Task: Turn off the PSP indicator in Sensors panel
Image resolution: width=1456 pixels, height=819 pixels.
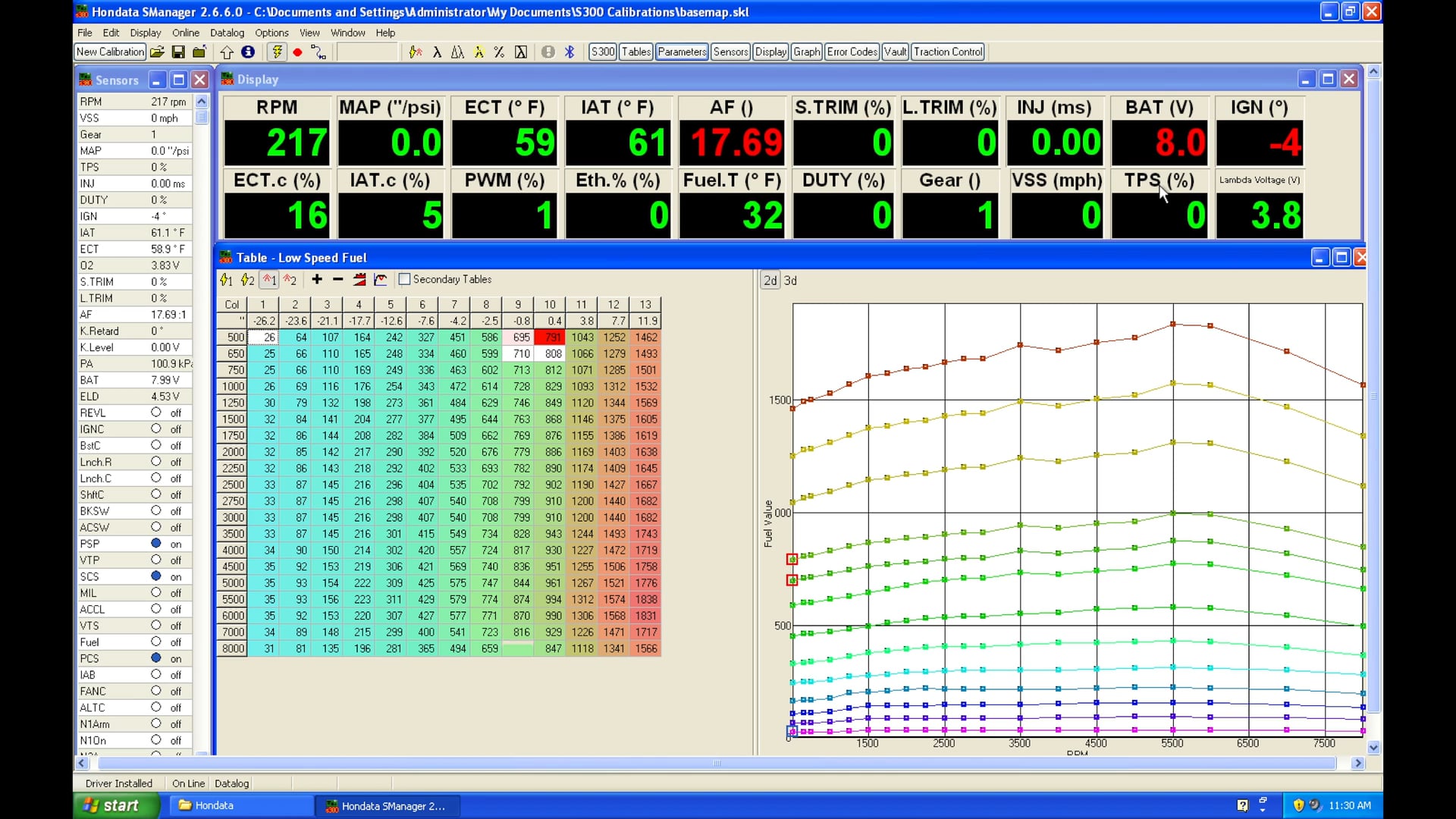Action: (x=157, y=544)
